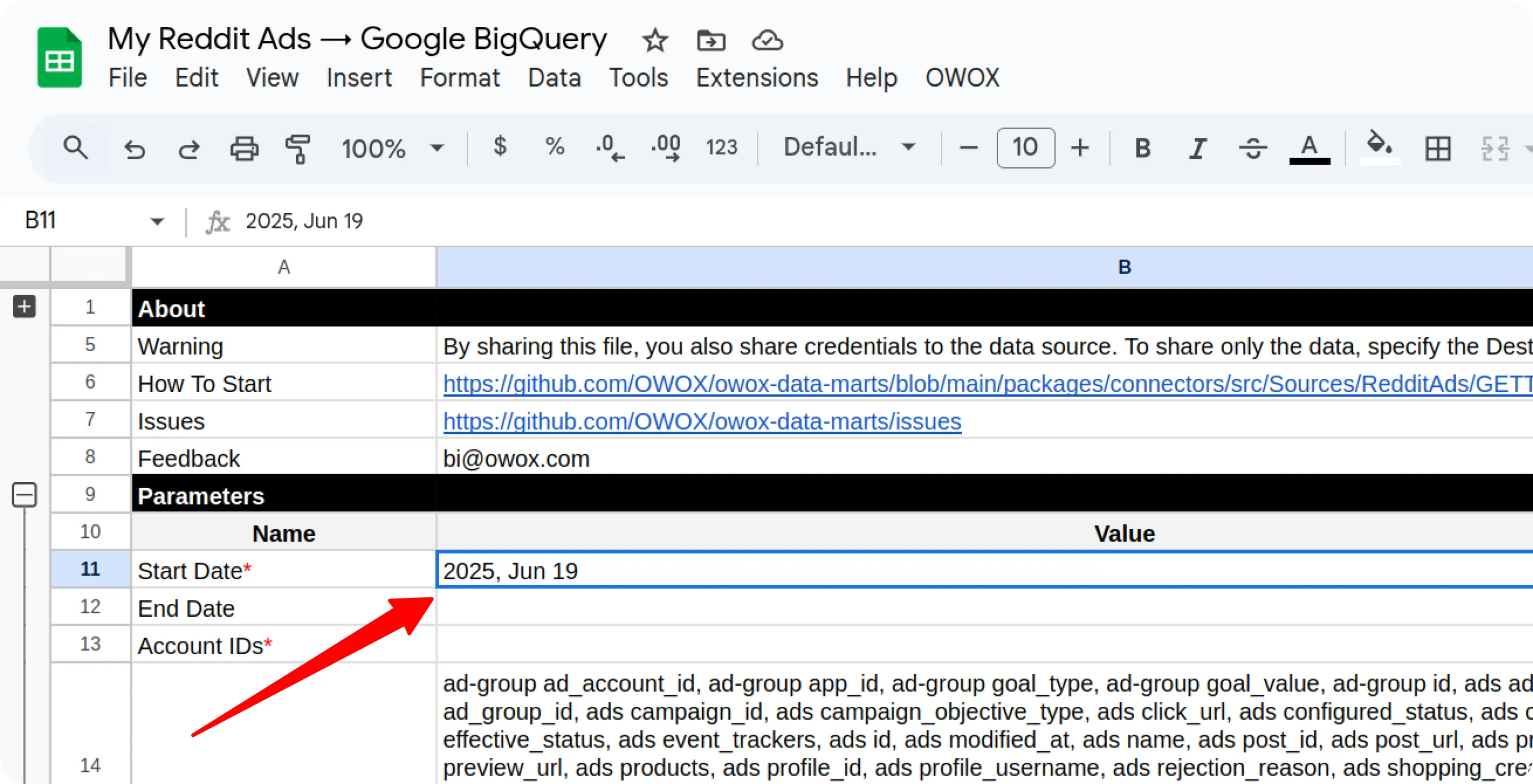1533x784 pixels.
Task: Click the merge cells icon
Action: point(1494,148)
